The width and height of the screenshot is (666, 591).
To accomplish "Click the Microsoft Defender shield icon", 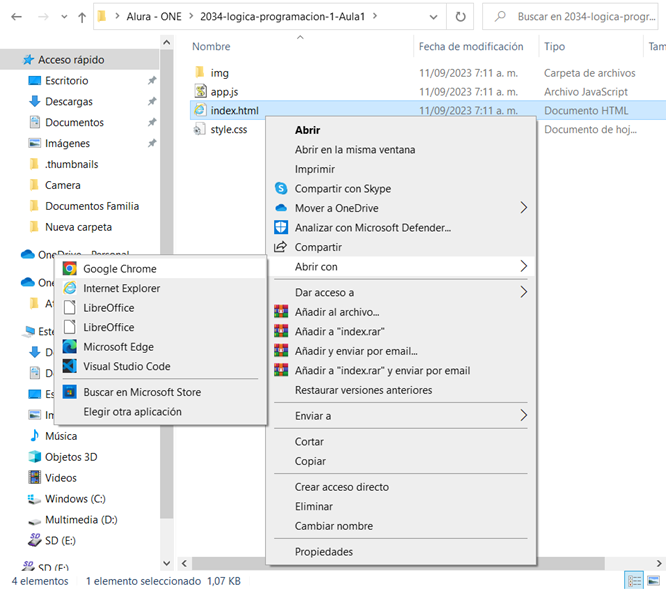I will (x=281, y=228).
